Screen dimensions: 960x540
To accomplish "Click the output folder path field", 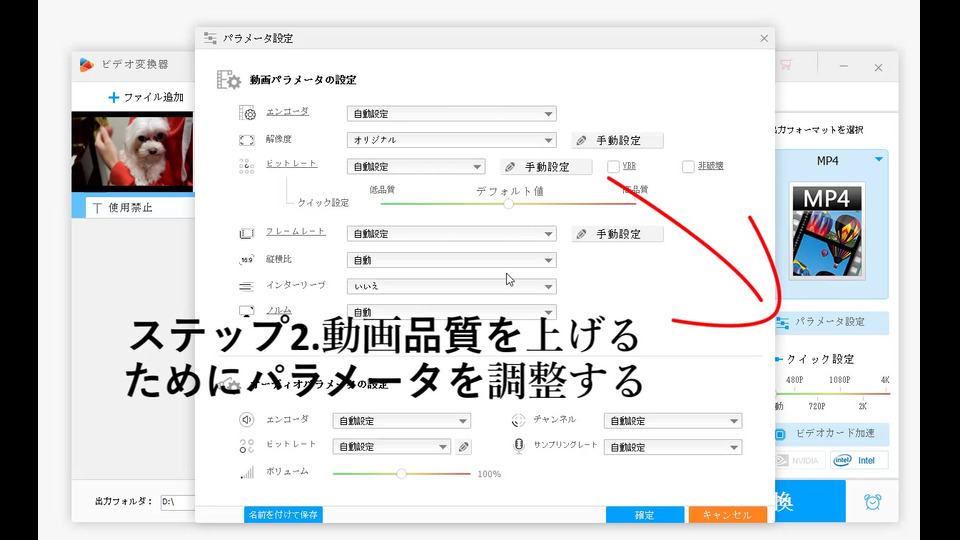I will coord(178,502).
